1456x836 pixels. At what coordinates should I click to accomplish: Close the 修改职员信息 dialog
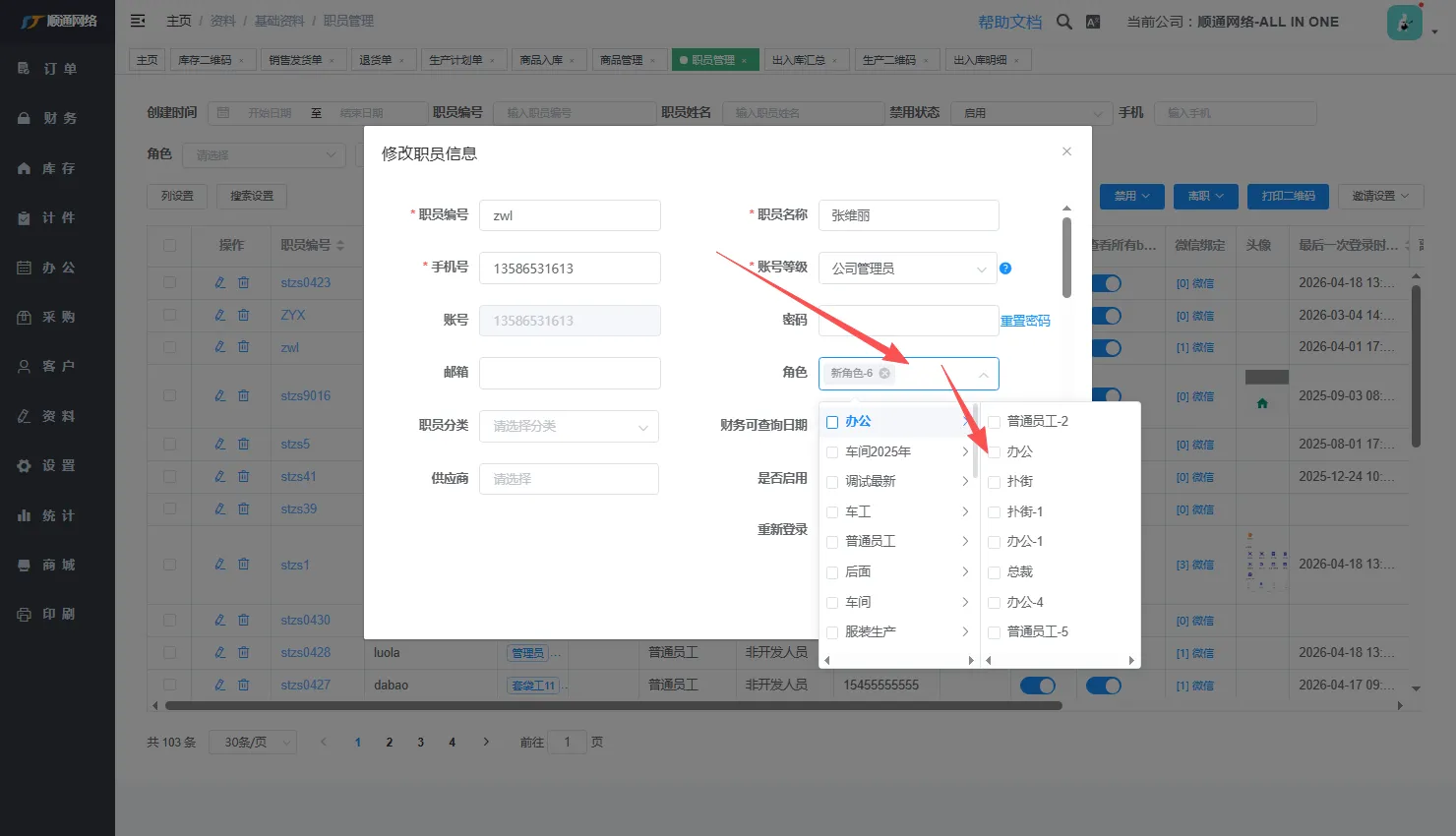coord(1066,151)
